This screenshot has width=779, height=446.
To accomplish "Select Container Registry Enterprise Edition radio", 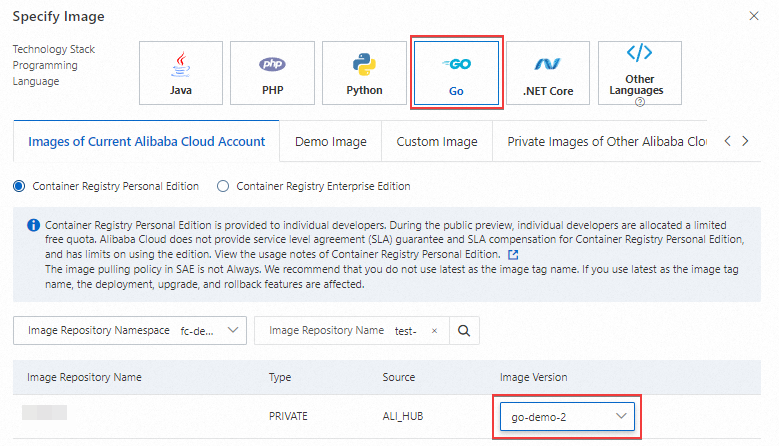I will (223, 186).
